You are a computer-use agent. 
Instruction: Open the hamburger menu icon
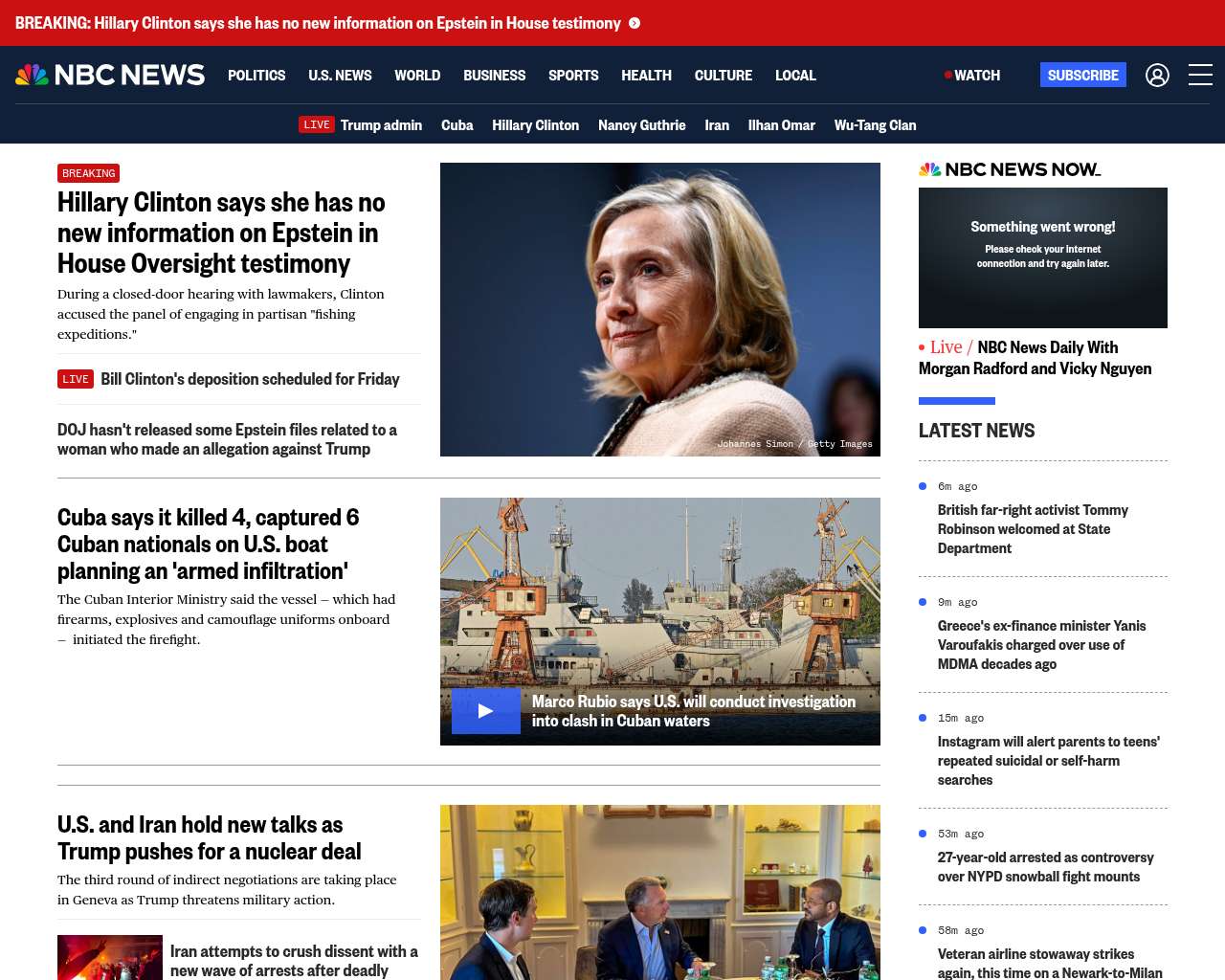click(x=1200, y=75)
